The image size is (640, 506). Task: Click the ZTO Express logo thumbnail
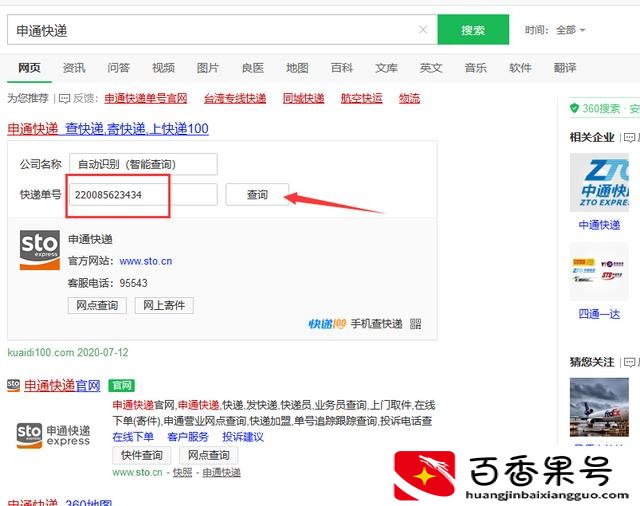(x=599, y=182)
